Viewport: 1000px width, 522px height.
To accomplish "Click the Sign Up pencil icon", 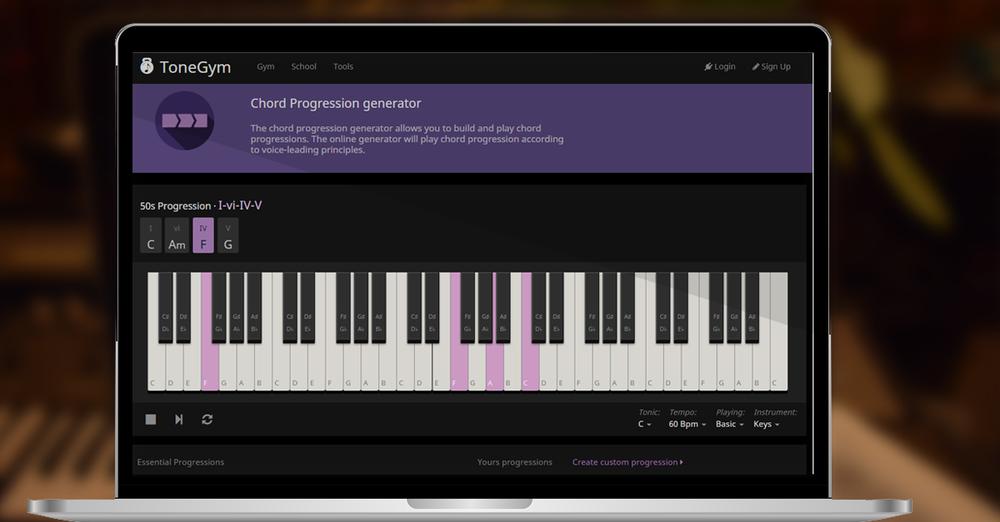I will coord(756,67).
